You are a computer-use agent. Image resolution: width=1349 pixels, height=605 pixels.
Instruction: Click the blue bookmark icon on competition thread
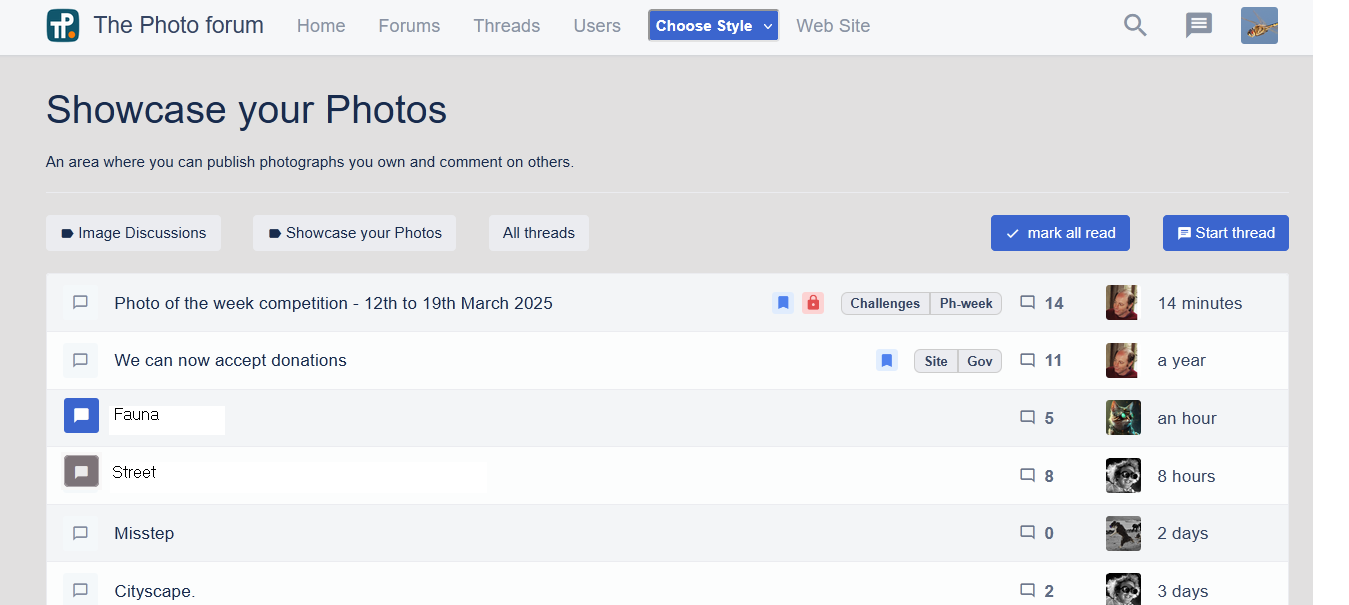pos(783,303)
